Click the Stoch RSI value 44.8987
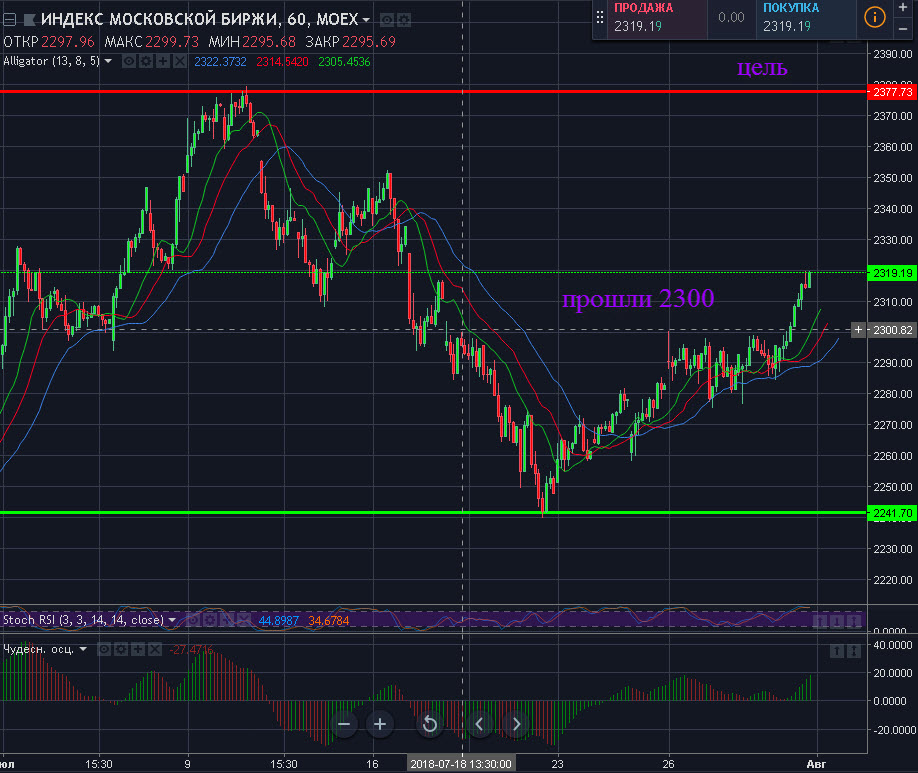 coord(279,620)
